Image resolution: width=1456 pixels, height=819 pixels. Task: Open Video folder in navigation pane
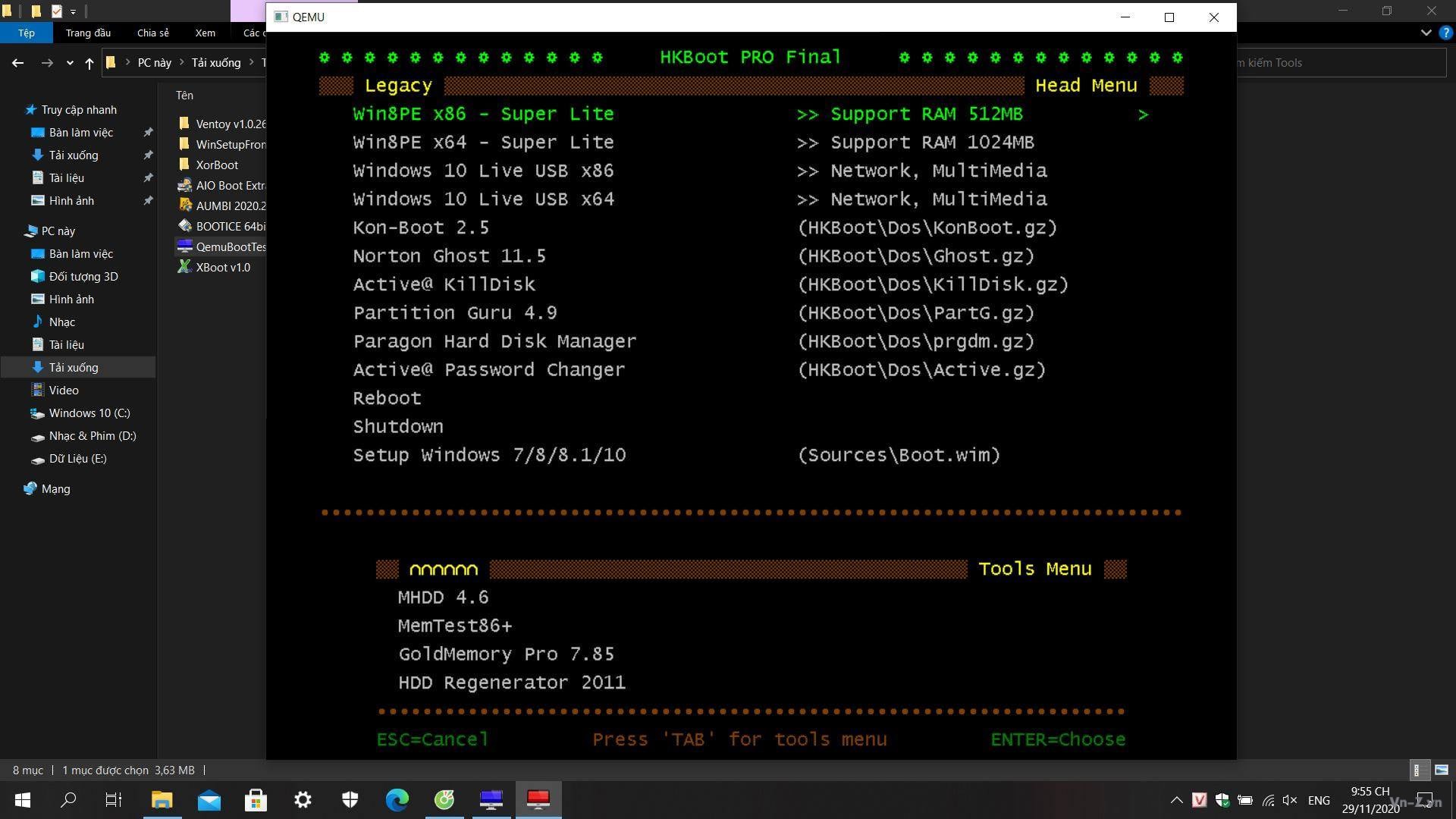(64, 391)
